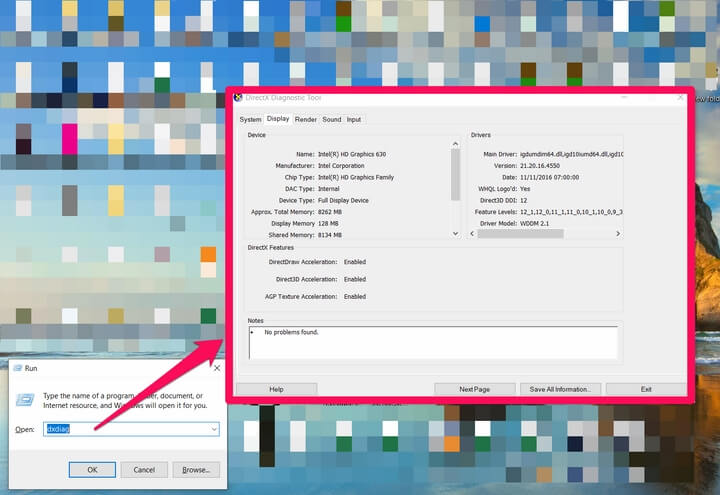Click the Run dialog title bar icon
The width and height of the screenshot is (720, 495).
tap(18, 368)
